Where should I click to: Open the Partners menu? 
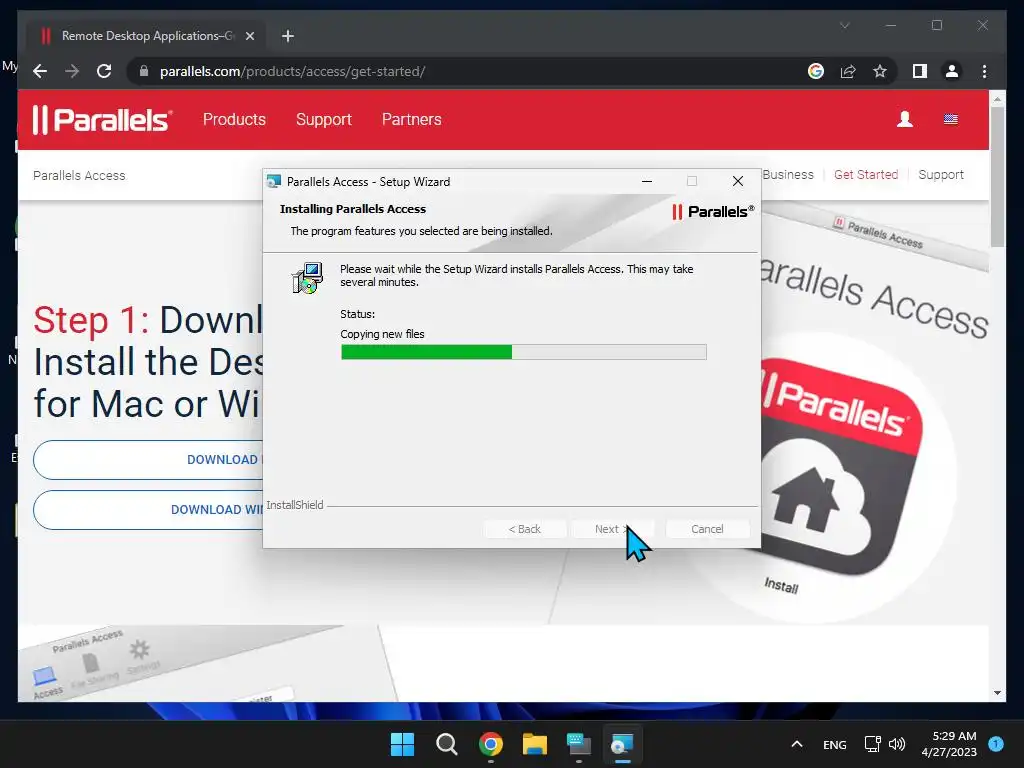coord(411,120)
